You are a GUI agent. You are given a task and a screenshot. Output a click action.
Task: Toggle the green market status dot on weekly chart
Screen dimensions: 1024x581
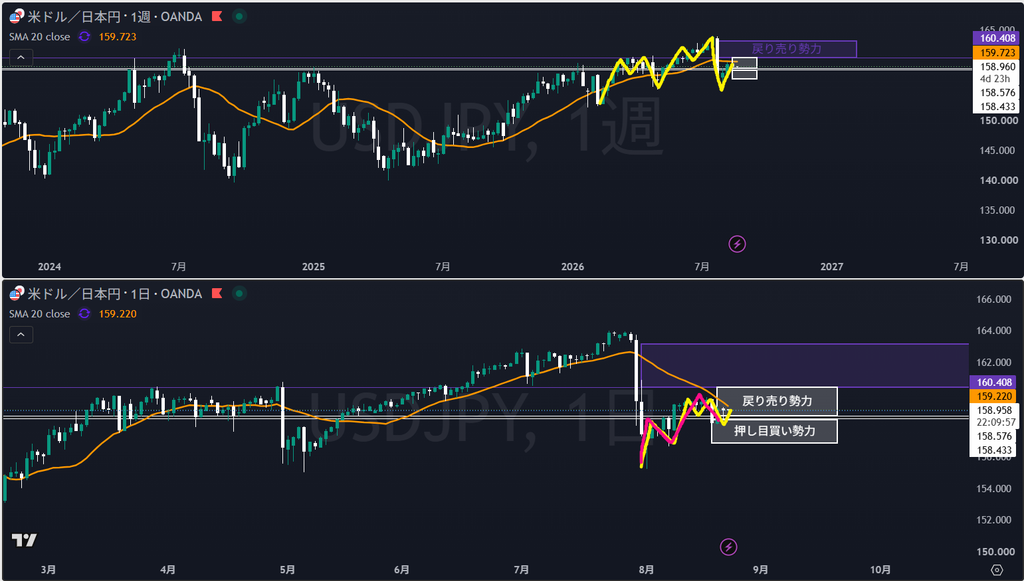coord(240,17)
